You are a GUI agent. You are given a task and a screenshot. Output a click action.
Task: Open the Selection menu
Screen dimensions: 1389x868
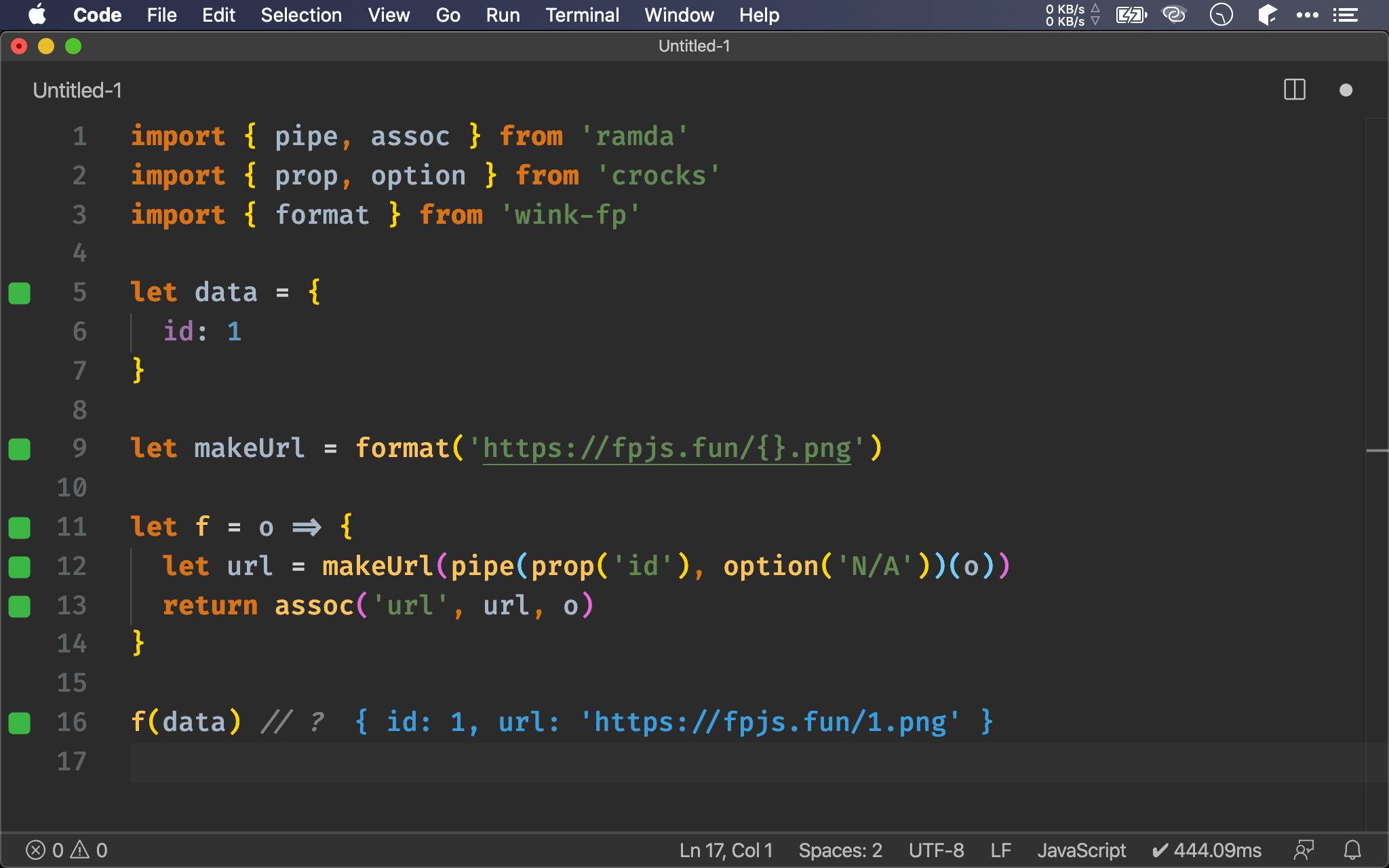pos(301,15)
